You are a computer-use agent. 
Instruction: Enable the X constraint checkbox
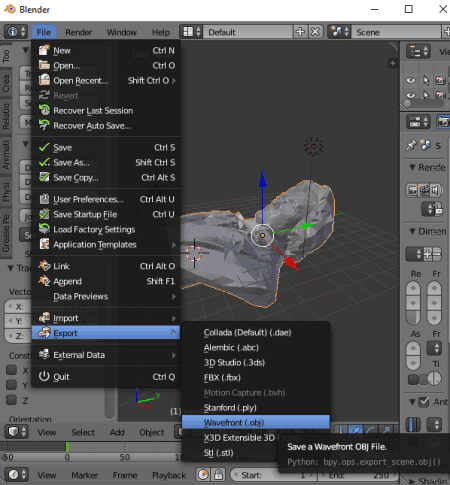click(12, 370)
